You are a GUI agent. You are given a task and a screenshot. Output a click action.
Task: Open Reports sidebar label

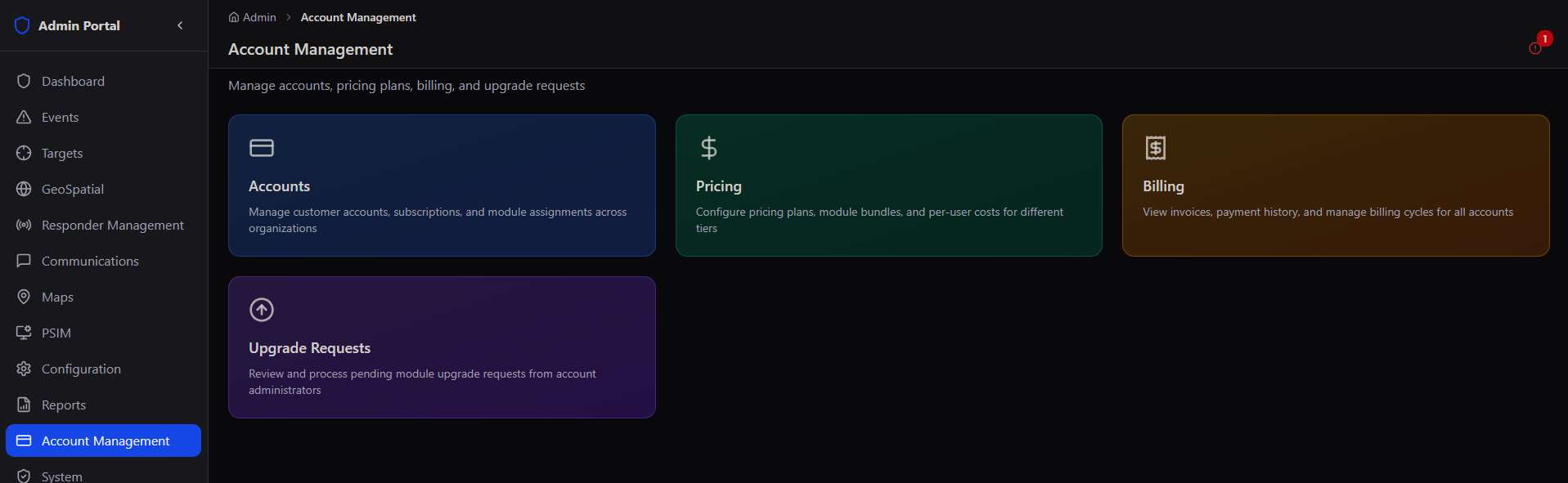click(64, 405)
